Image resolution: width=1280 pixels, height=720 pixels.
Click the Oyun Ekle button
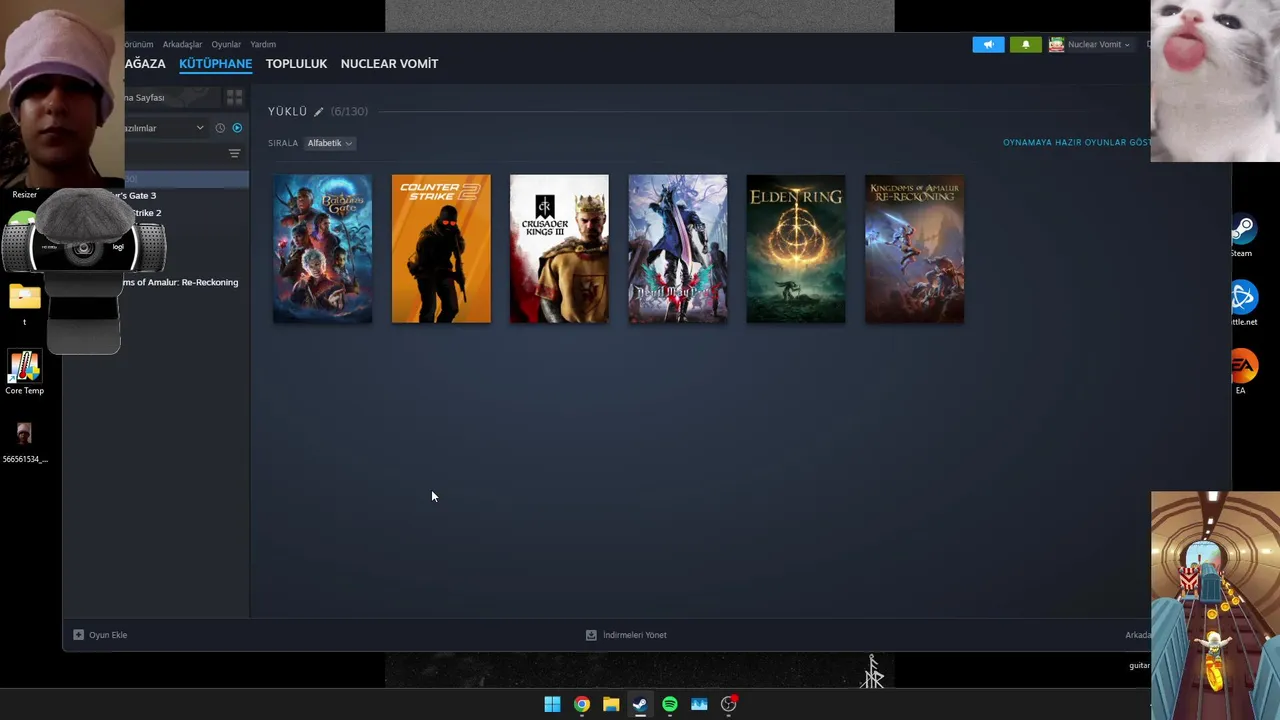click(100, 635)
